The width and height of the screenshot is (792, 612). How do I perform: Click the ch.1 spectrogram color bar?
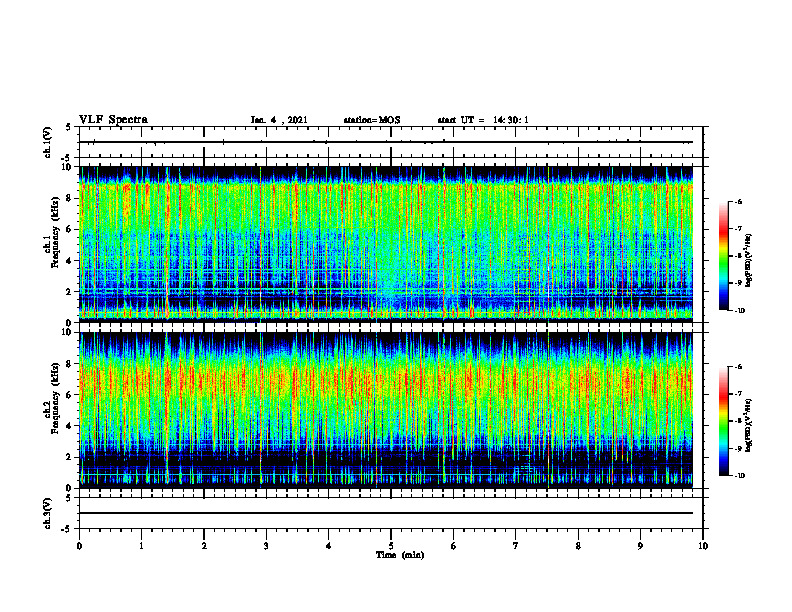pos(723,256)
